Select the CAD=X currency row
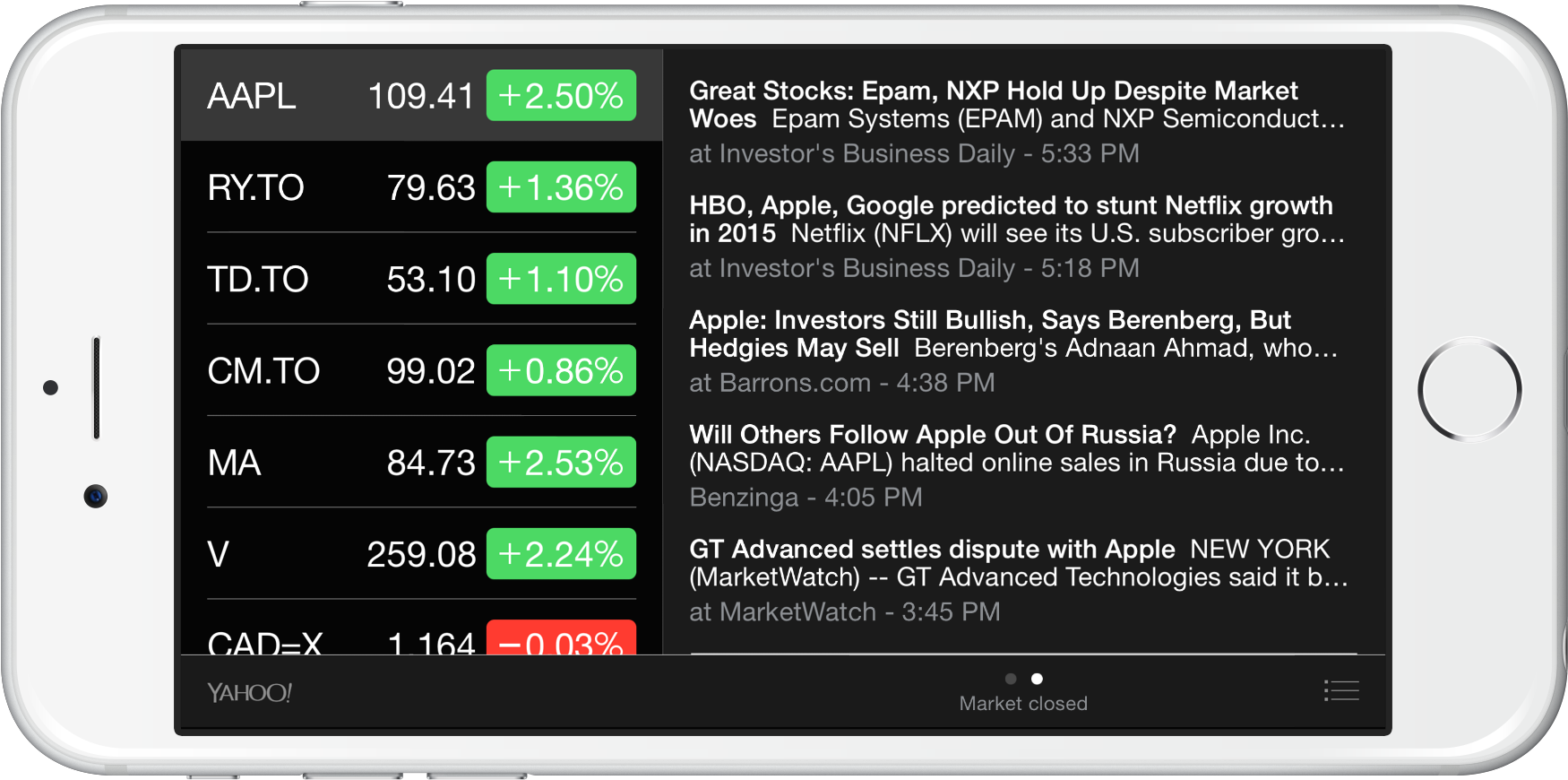Screen dimensions: 1568x780 [421, 628]
